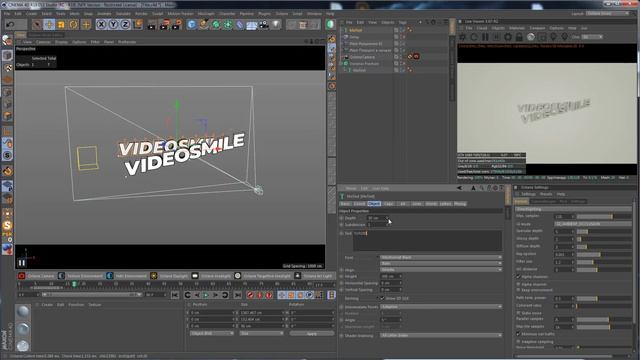The width and height of the screenshot is (640, 360).
Task: Toggle the Minimize net traffic checkbox
Action: point(519,334)
